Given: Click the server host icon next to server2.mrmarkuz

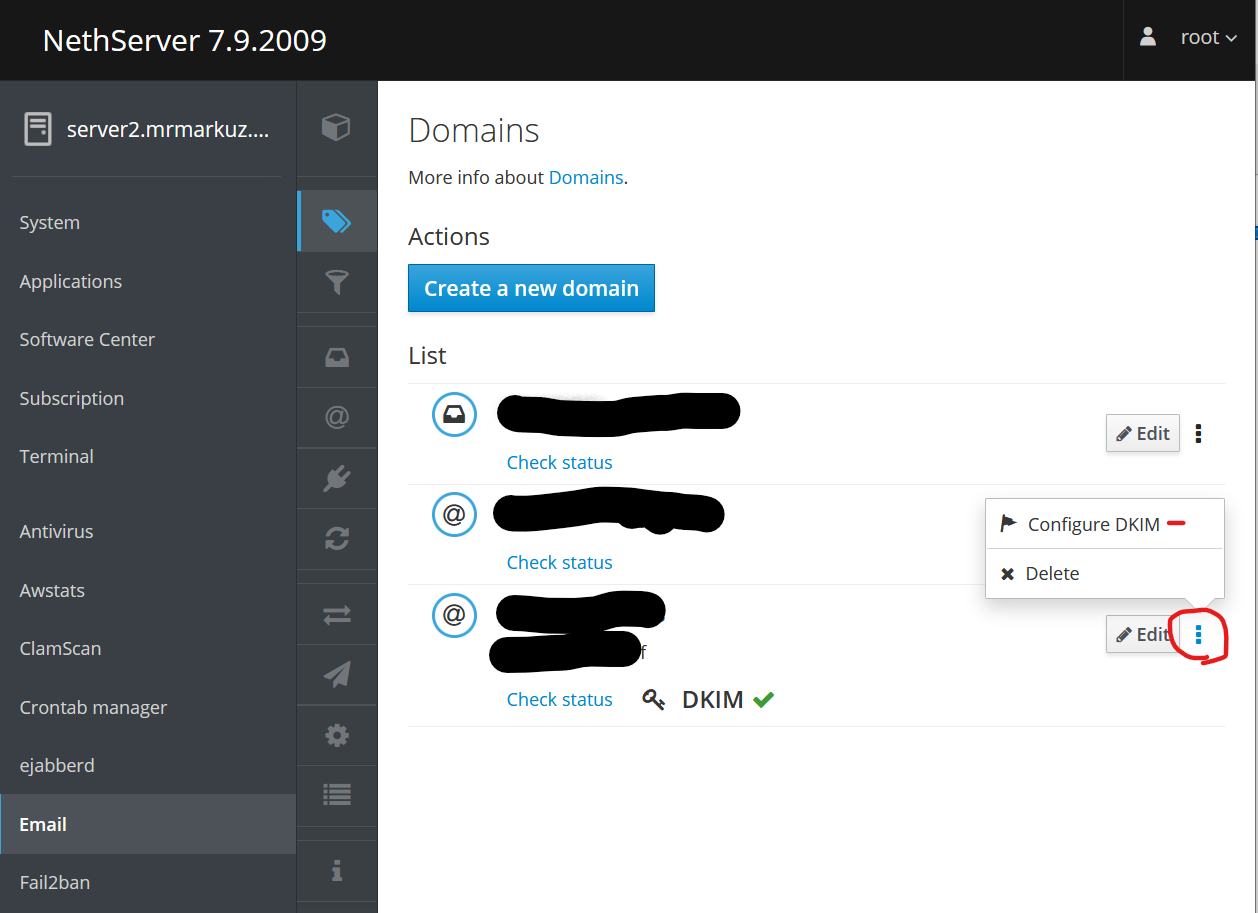Looking at the screenshot, I should pyautogui.click(x=38, y=129).
